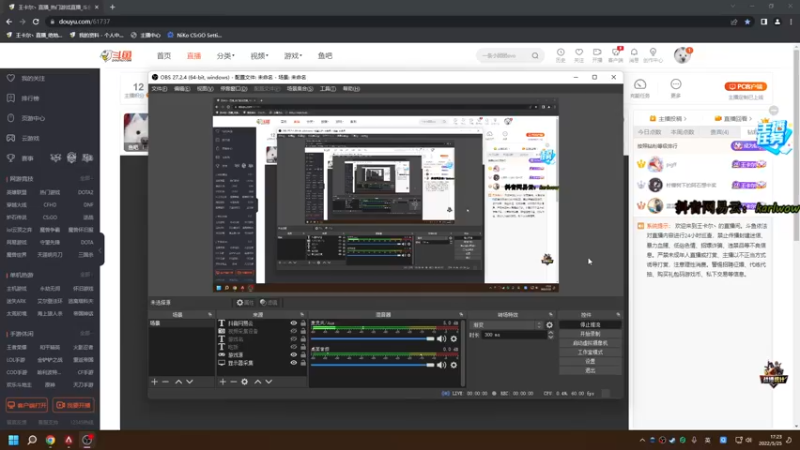Toggle lock on 视频采集设备 source
800x450 pixels.
(x=303, y=331)
